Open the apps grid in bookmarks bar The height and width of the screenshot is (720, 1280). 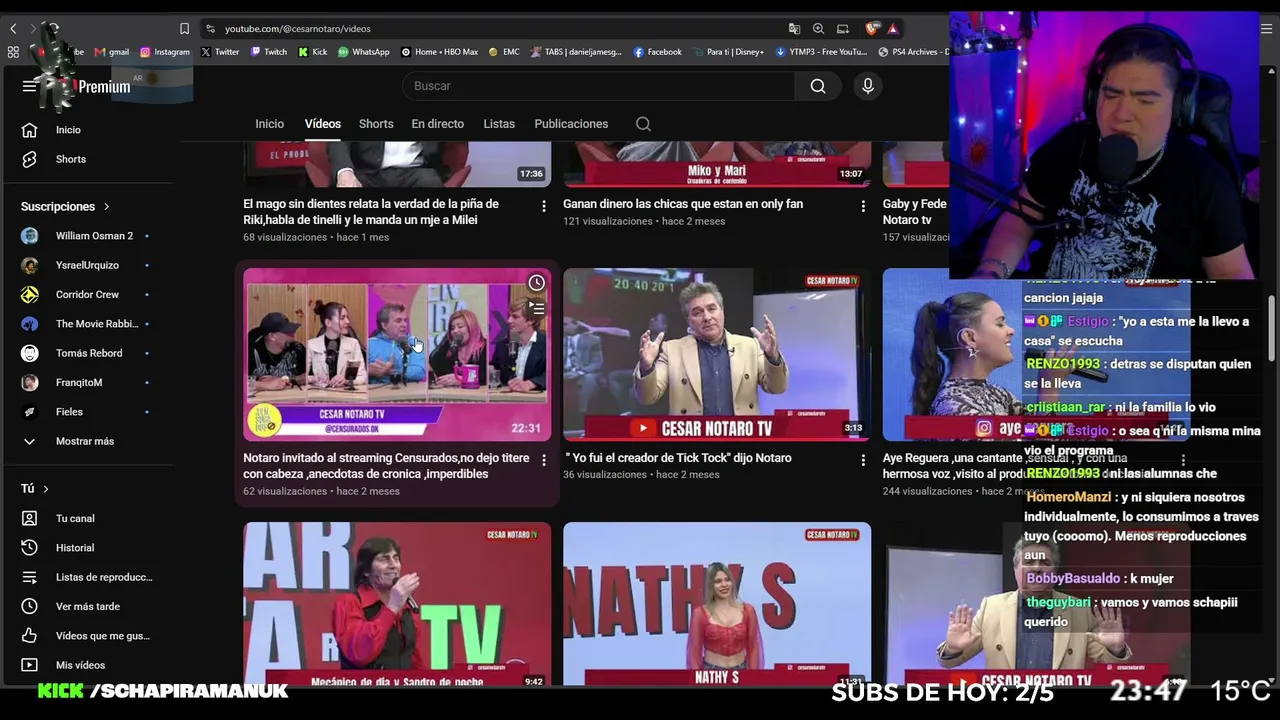click(x=13, y=52)
